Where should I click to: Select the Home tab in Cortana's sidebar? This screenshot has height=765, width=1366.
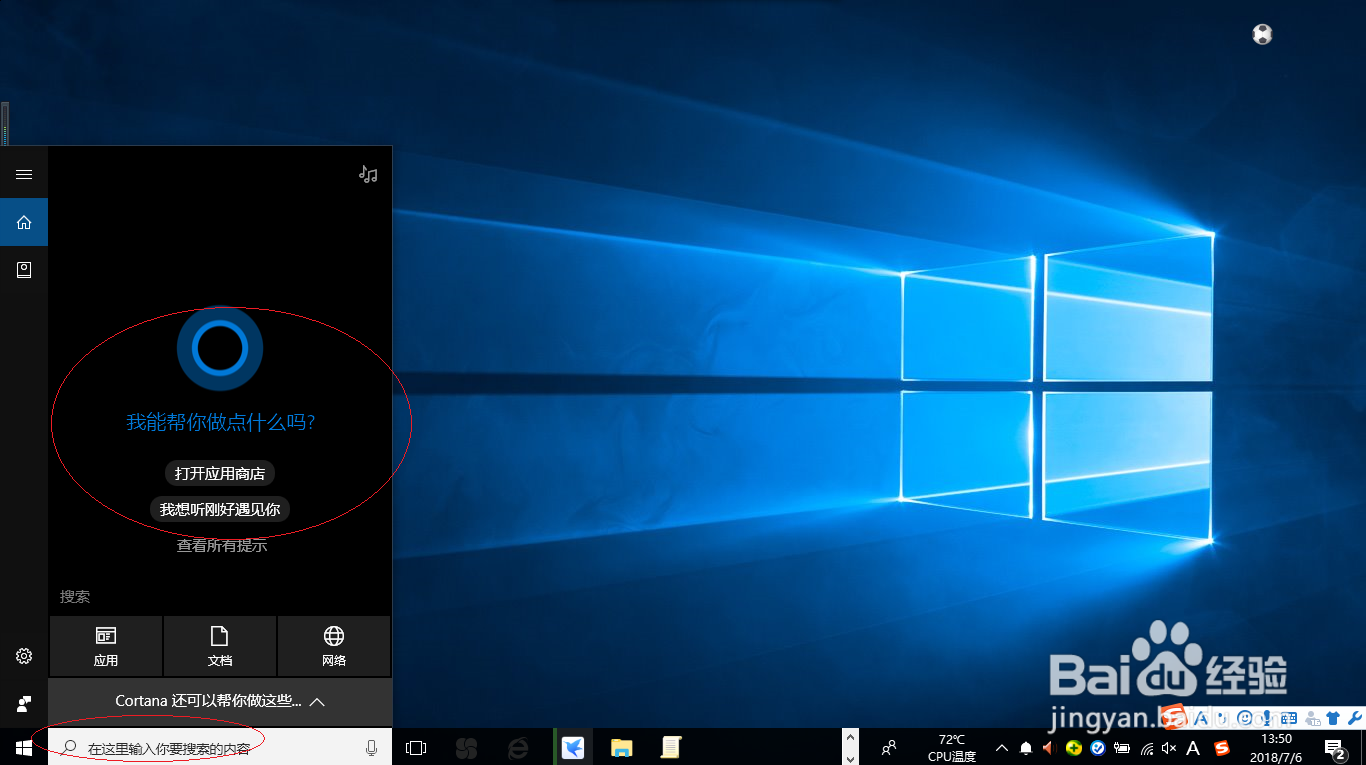24,222
